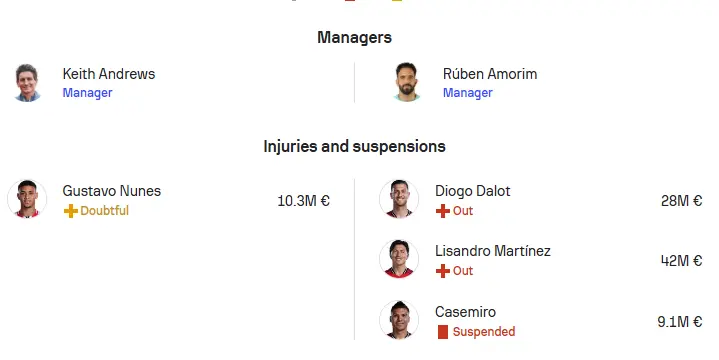Select Gustavo Nunes' player name

pyautogui.click(x=111, y=191)
